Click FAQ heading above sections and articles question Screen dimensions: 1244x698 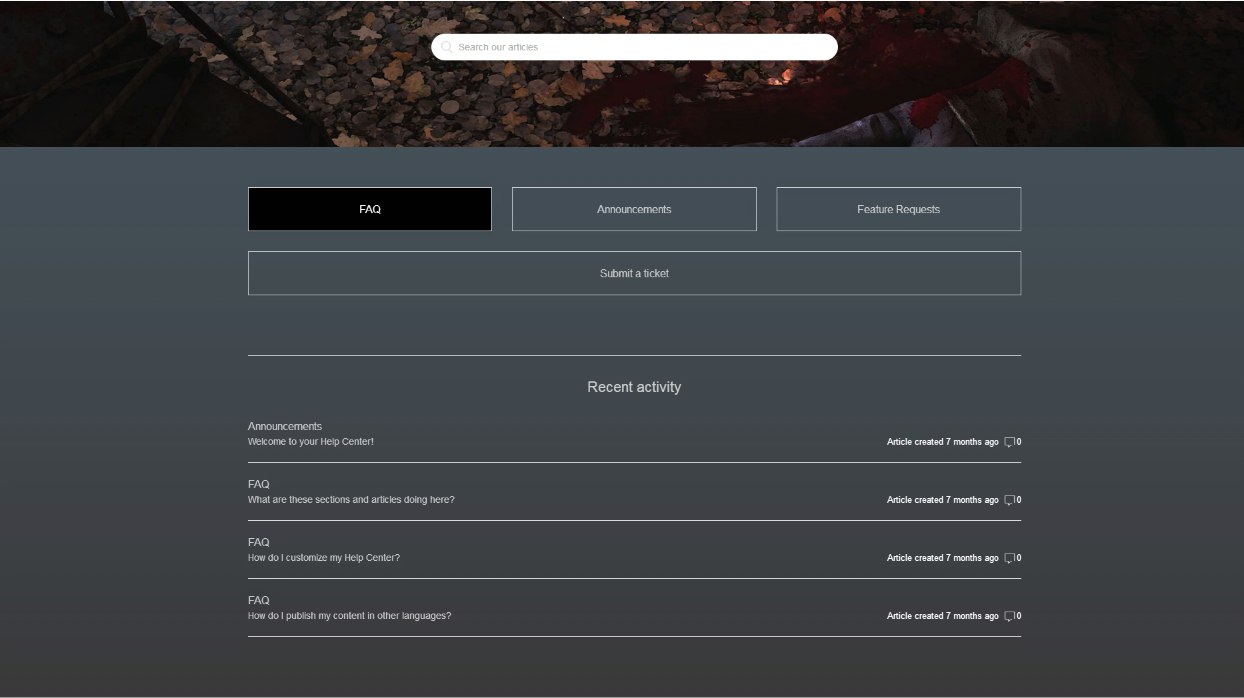[x=259, y=484]
